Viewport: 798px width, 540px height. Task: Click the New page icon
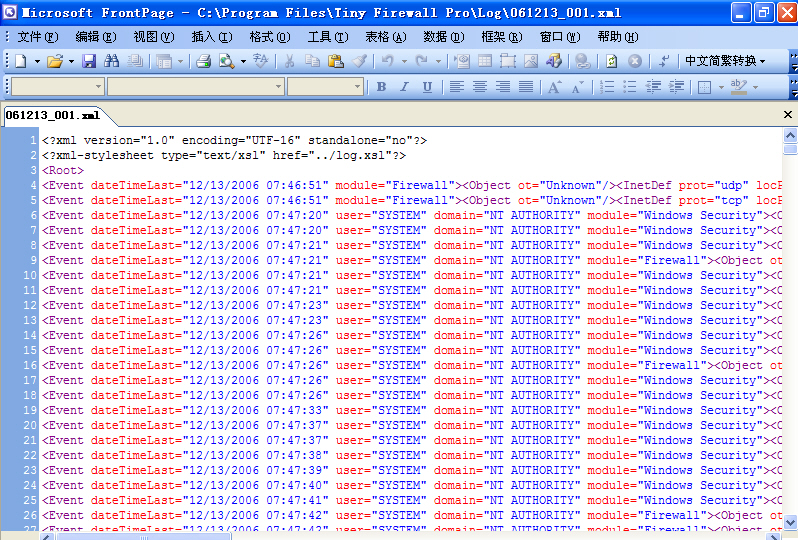[21, 62]
